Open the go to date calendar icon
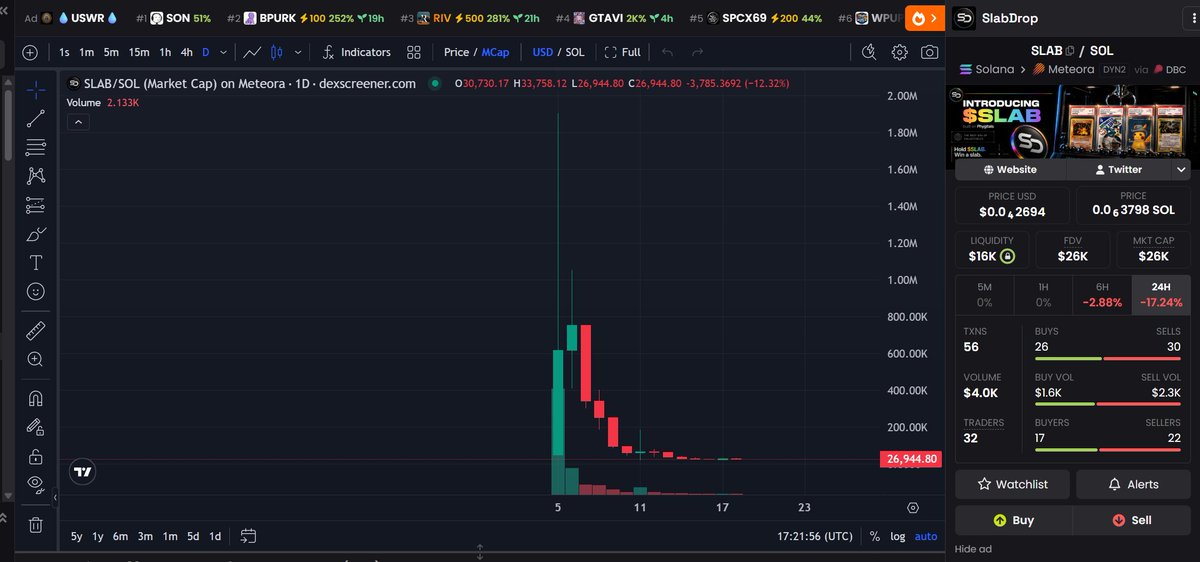The width and height of the screenshot is (1200, 562). click(249, 536)
